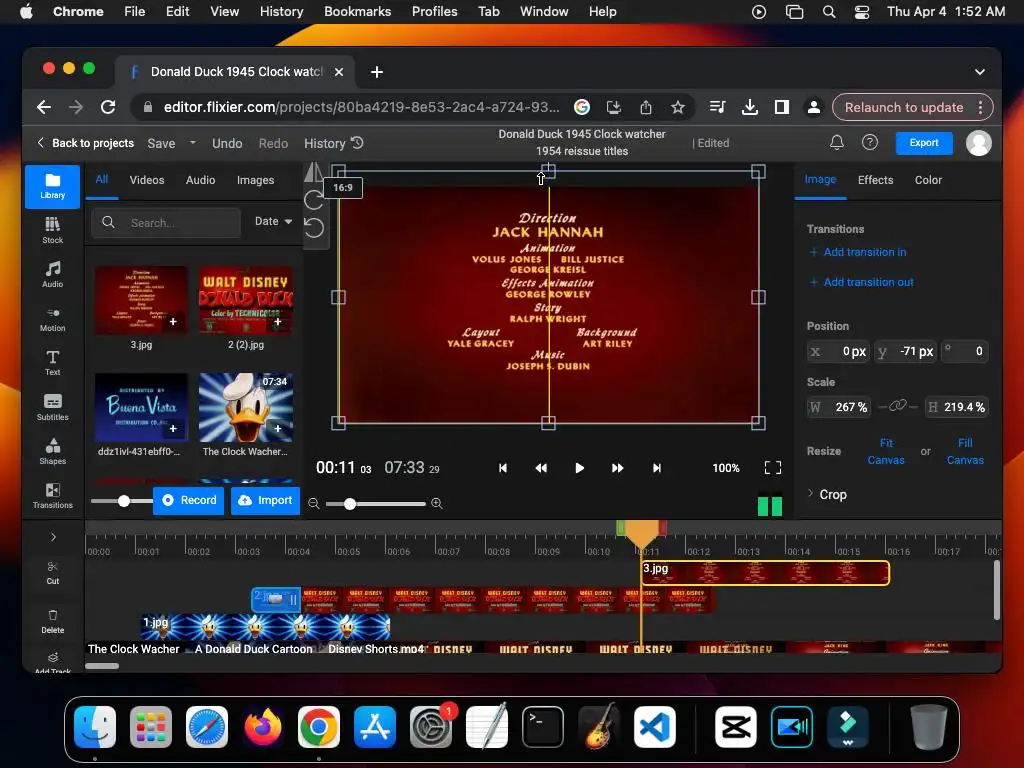Click Add transition in link
Viewport: 1024px width, 768px height.
click(857, 252)
